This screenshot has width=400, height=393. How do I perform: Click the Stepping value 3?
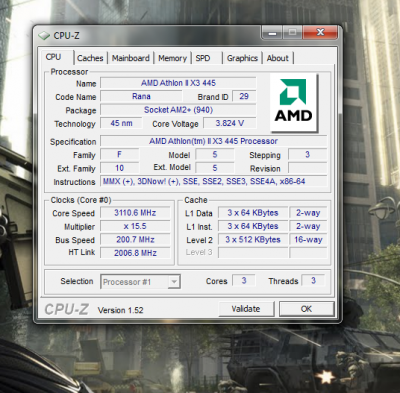click(307, 154)
